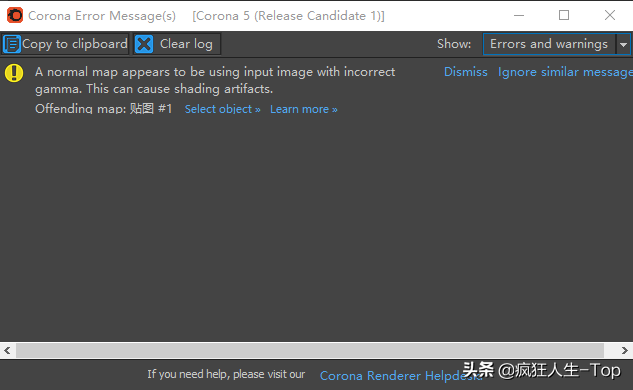This screenshot has height=390, width=633.
Task: Follow the Learn more link
Action: [x=304, y=109]
